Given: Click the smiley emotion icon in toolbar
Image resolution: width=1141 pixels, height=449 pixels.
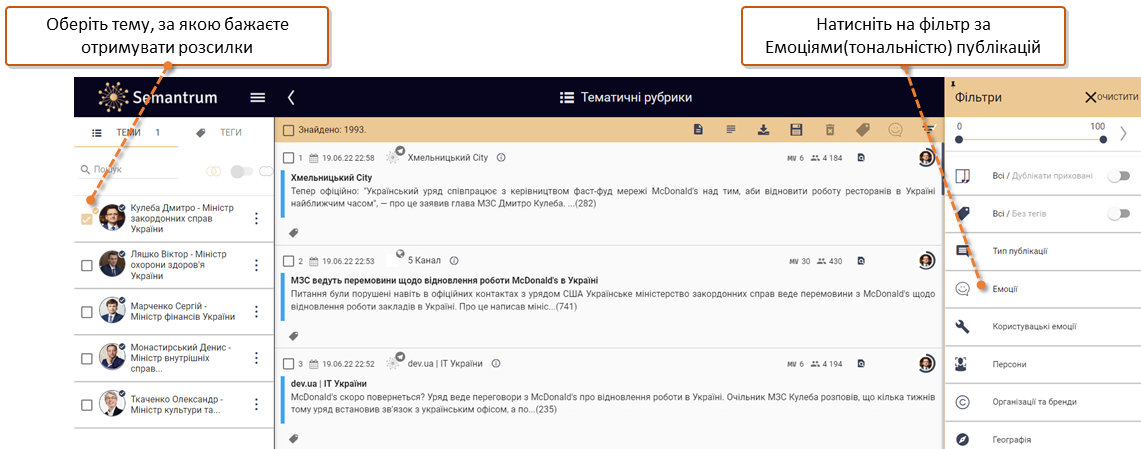Looking at the screenshot, I should tap(896, 130).
